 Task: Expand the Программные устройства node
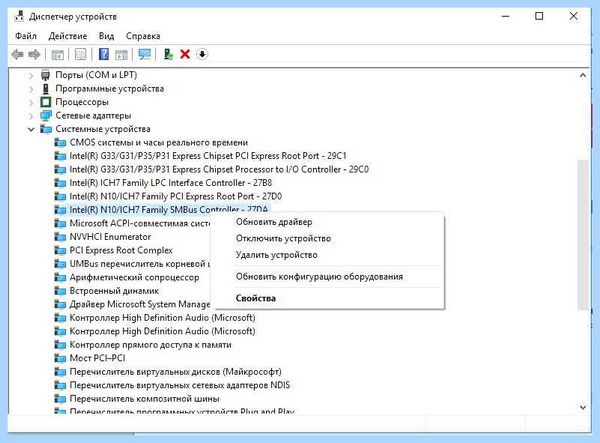point(31,89)
